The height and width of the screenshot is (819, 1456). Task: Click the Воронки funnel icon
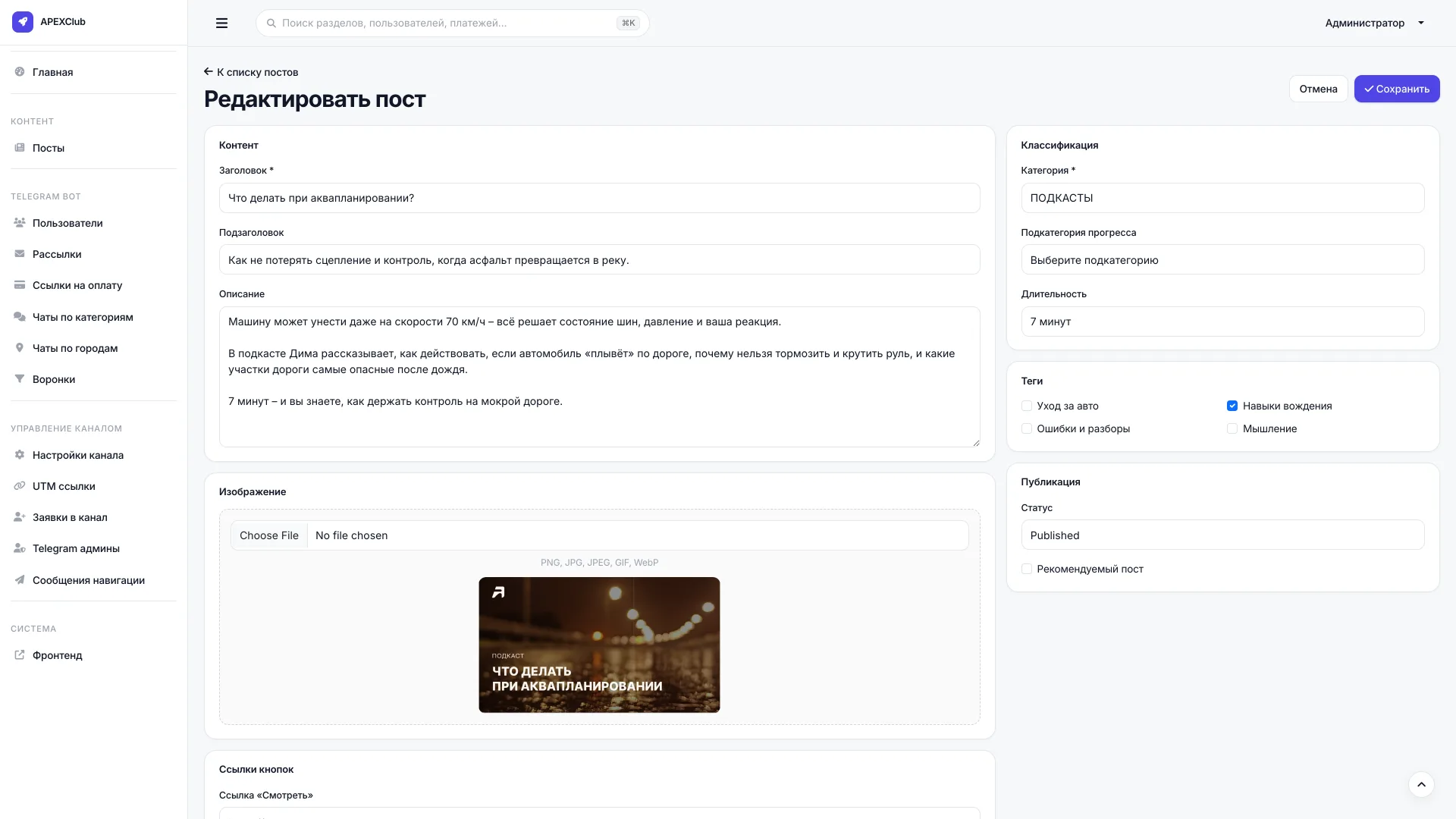coord(20,379)
